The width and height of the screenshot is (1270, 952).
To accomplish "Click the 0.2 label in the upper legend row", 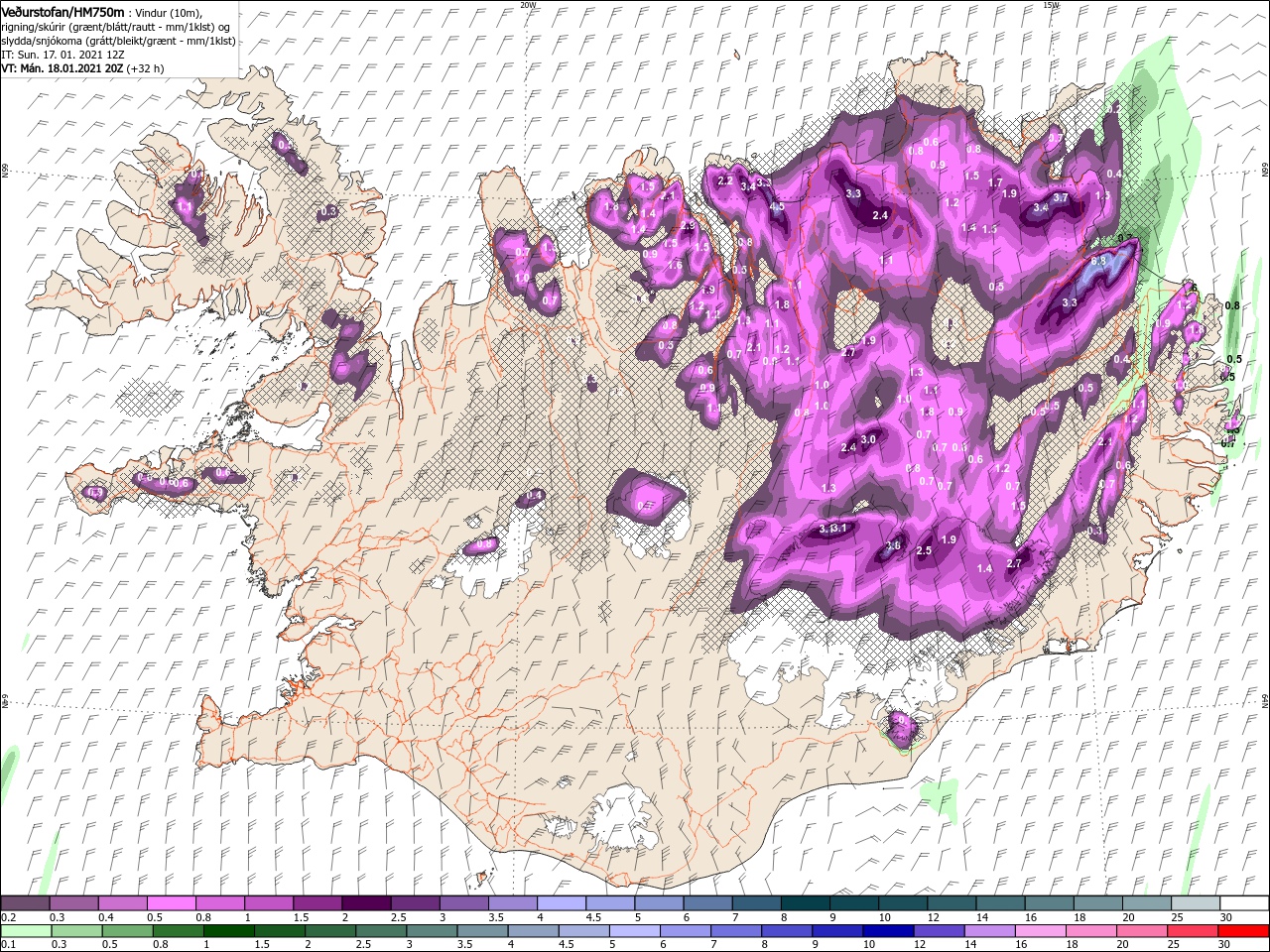I will pyautogui.click(x=8, y=917).
